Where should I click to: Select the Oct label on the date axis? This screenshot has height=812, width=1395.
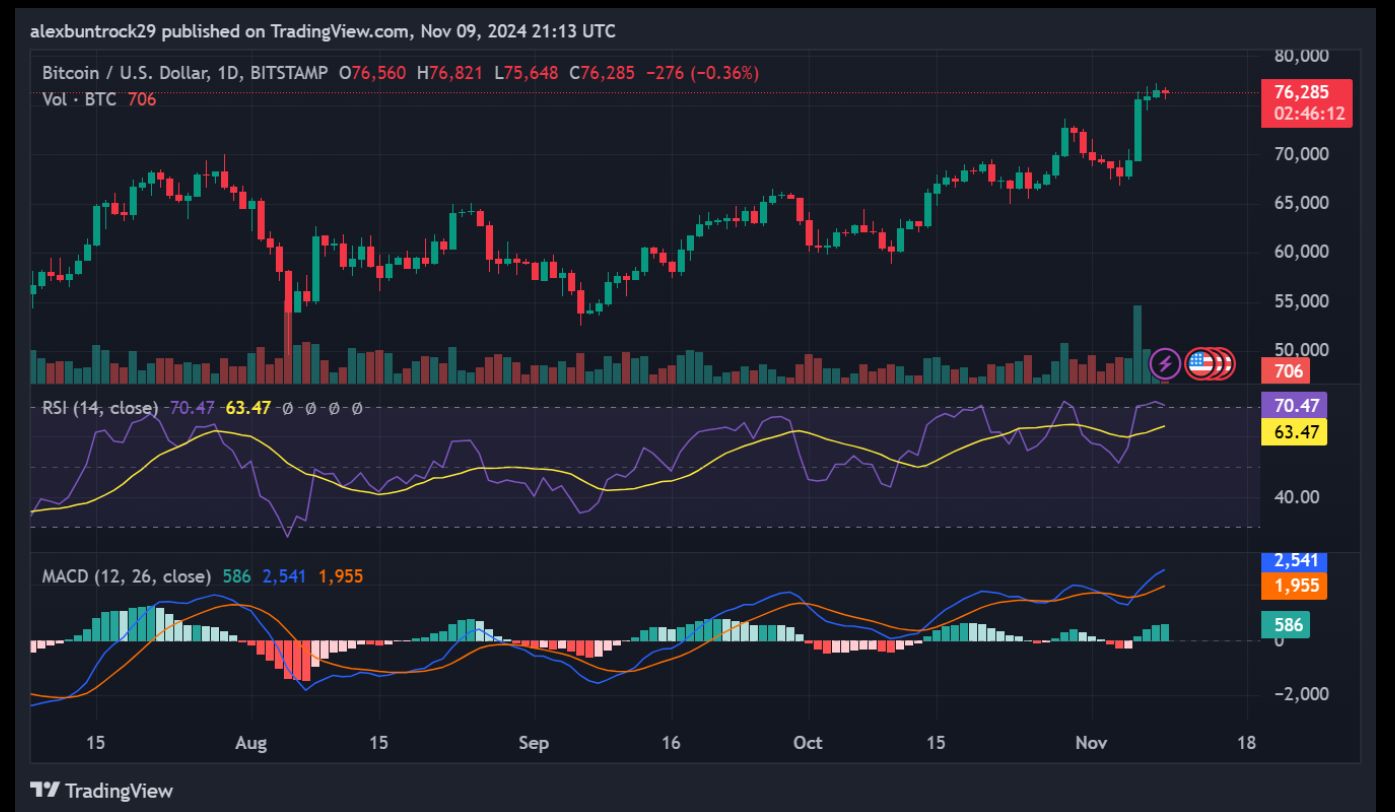[x=807, y=743]
